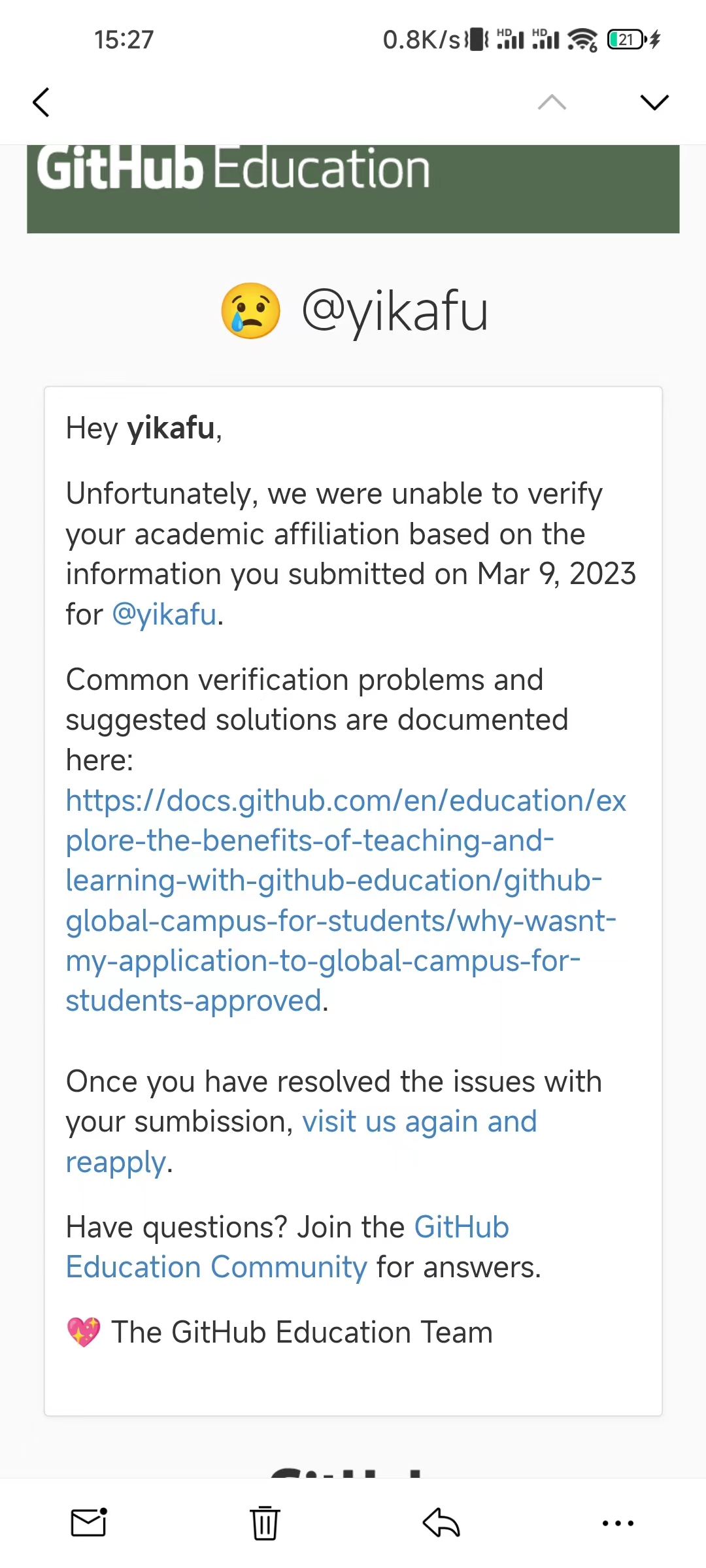This screenshot has width=706, height=1568.
Task: Tap the 0.8K/s network speed indicator
Action: click(x=422, y=39)
